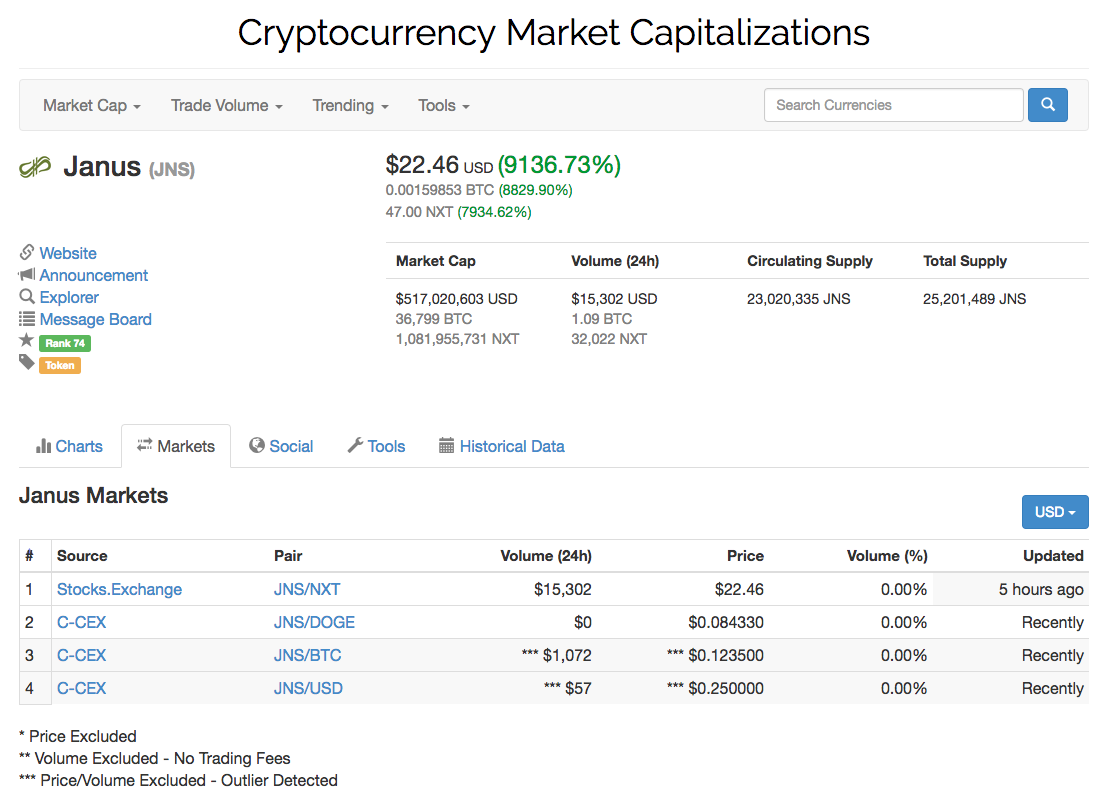Switch to the Social tab
The width and height of the screenshot is (1117, 799).
(281, 446)
